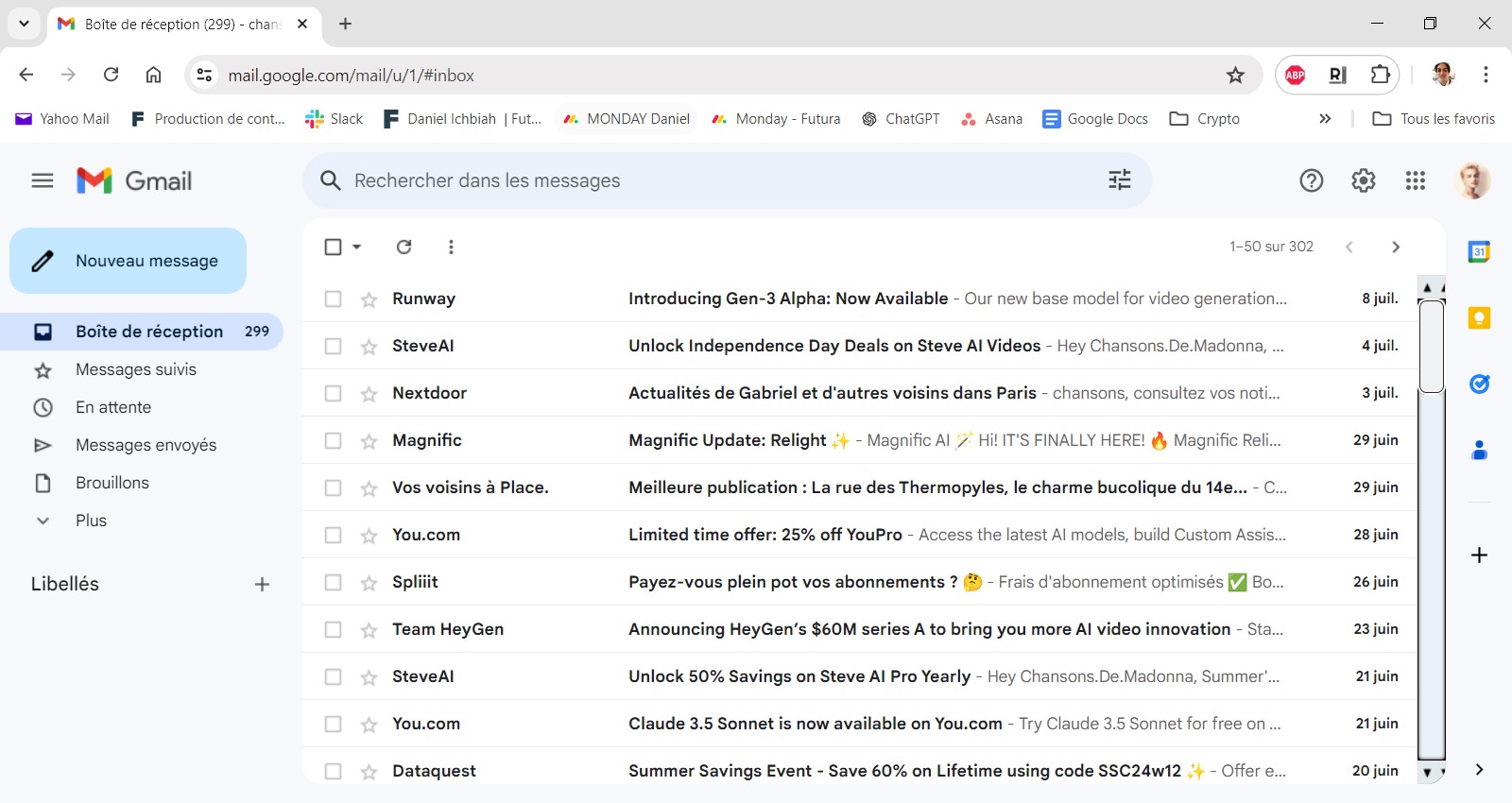This screenshot has height=803, width=1512.
Task: Open the Chrome three-dot menu
Action: click(x=1486, y=75)
